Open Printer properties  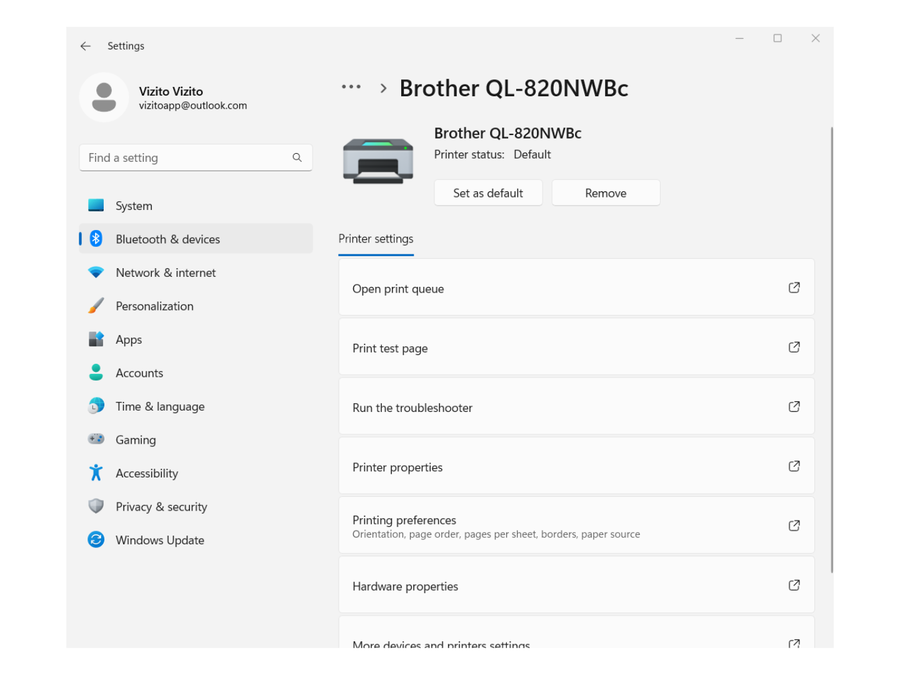[x=576, y=466]
